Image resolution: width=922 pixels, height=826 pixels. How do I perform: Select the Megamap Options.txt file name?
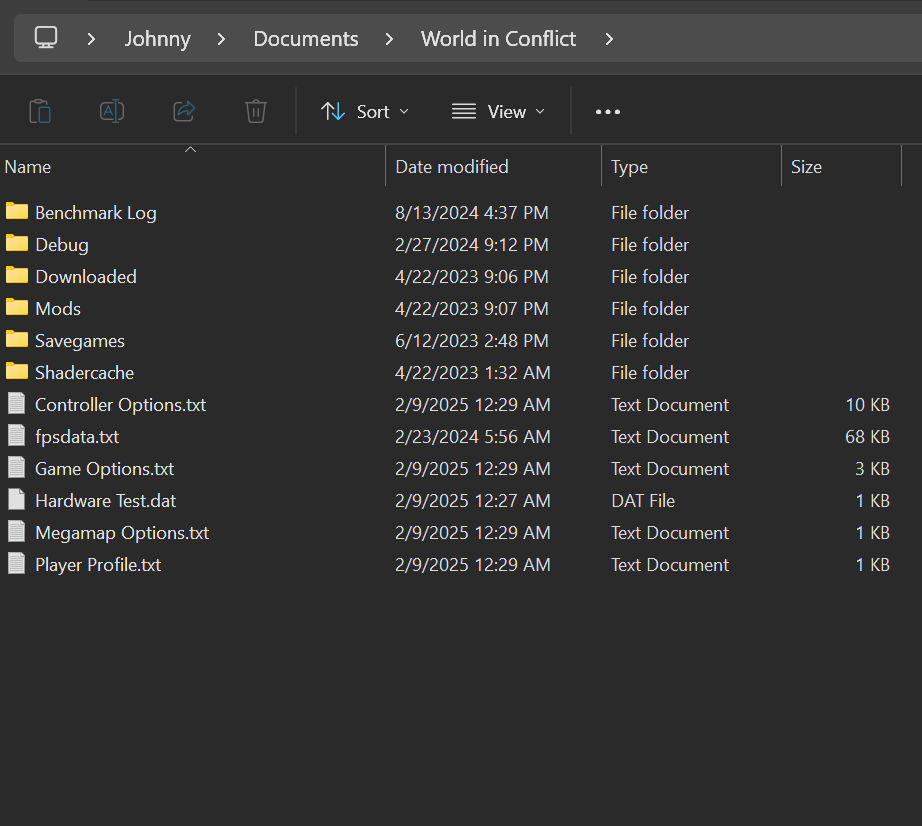pos(122,533)
